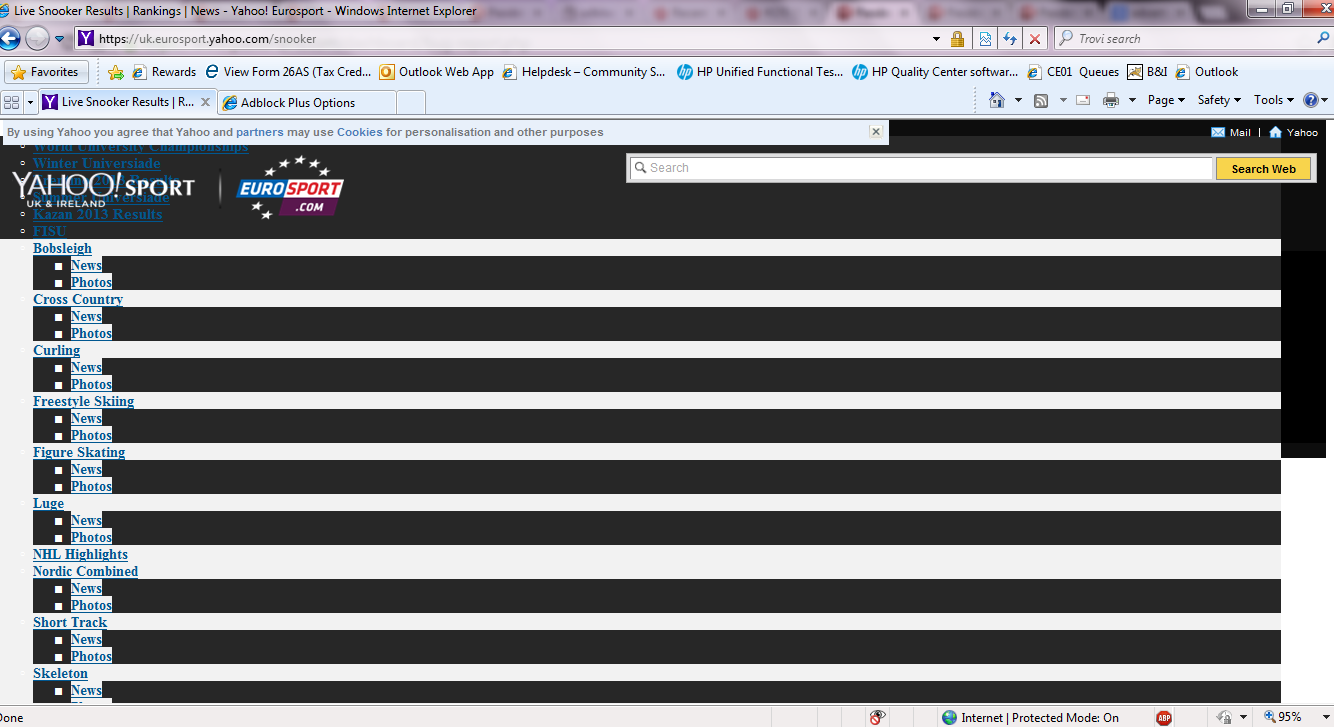Click the security padlock icon
This screenshot has height=727, width=1334.
click(957, 39)
